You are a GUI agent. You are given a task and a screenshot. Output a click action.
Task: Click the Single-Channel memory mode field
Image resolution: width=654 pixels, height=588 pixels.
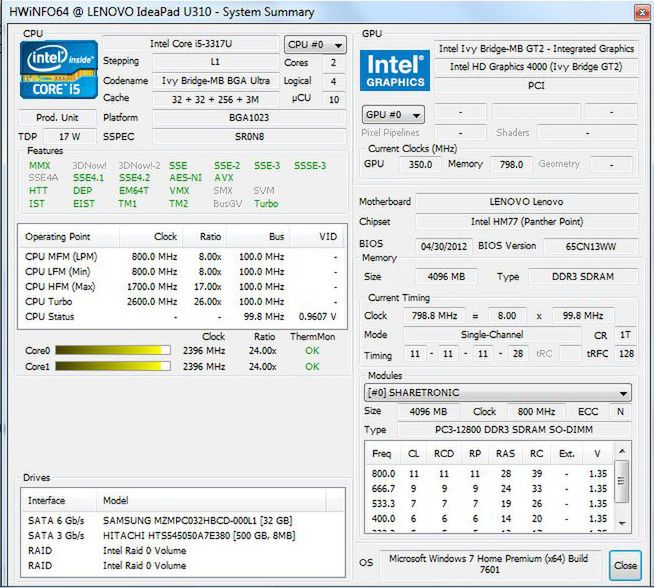tap(492, 334)
